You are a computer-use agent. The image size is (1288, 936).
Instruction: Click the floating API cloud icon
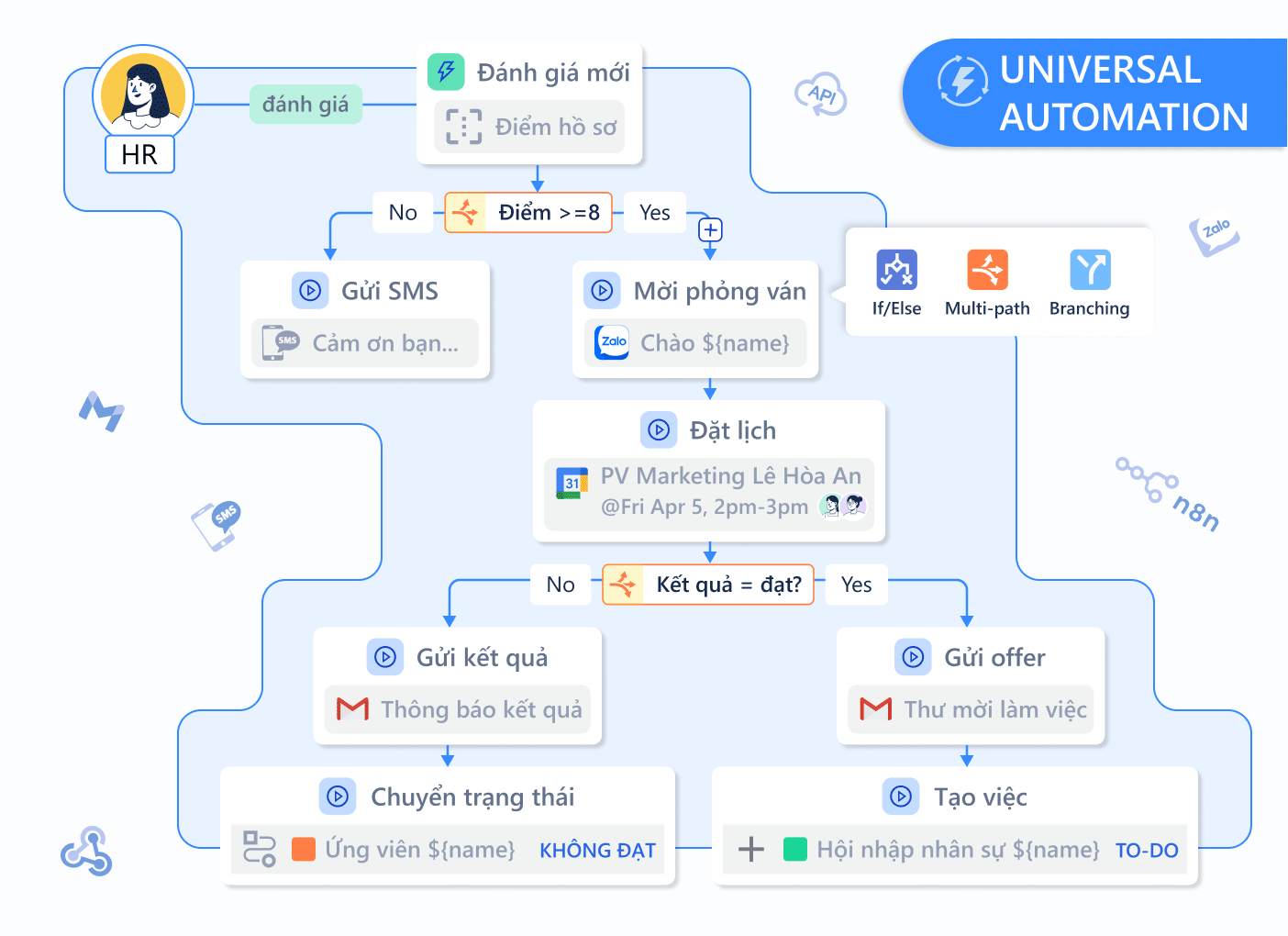(821, 94)
